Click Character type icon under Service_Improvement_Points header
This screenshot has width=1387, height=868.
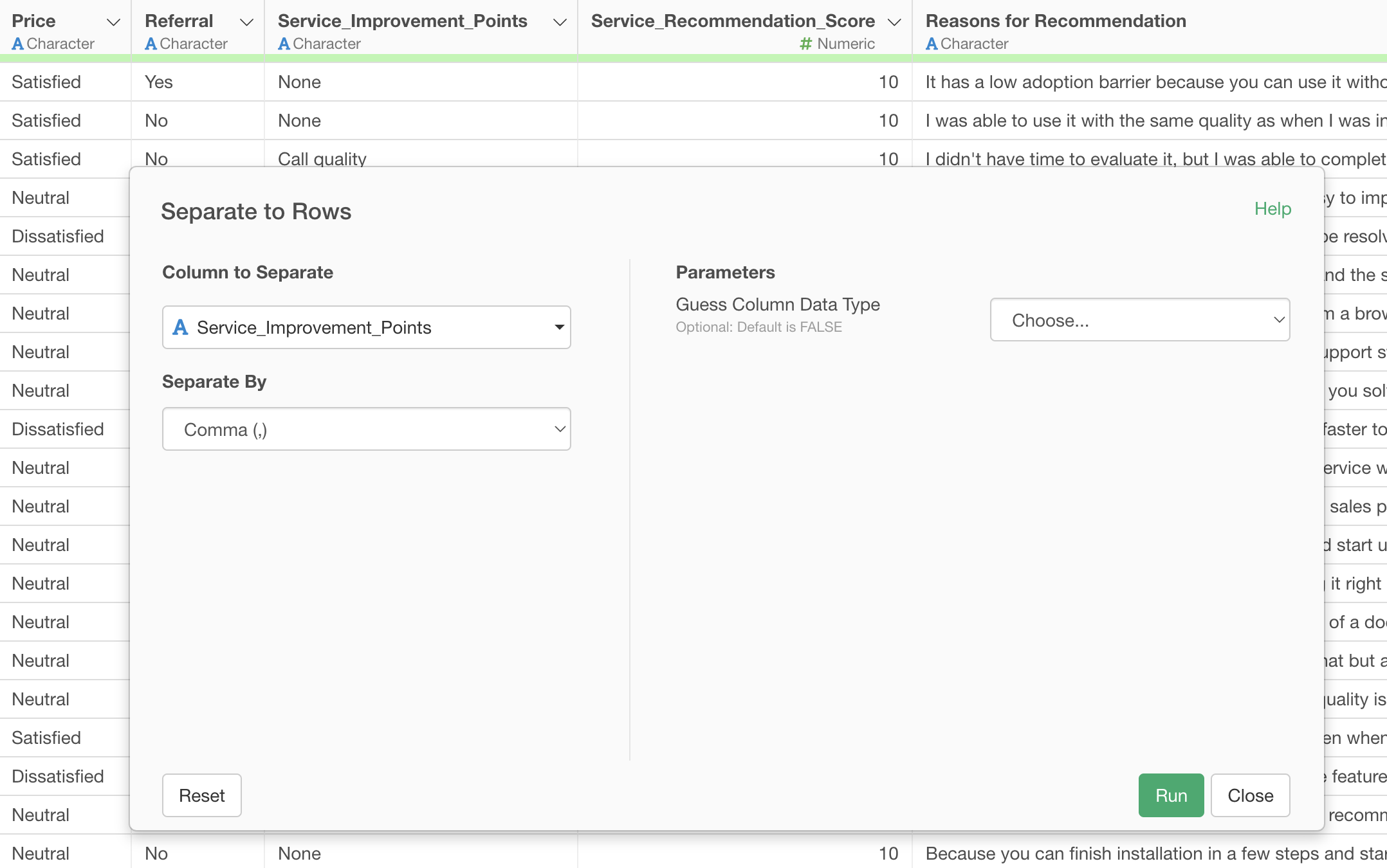click(x=284, y=44)
